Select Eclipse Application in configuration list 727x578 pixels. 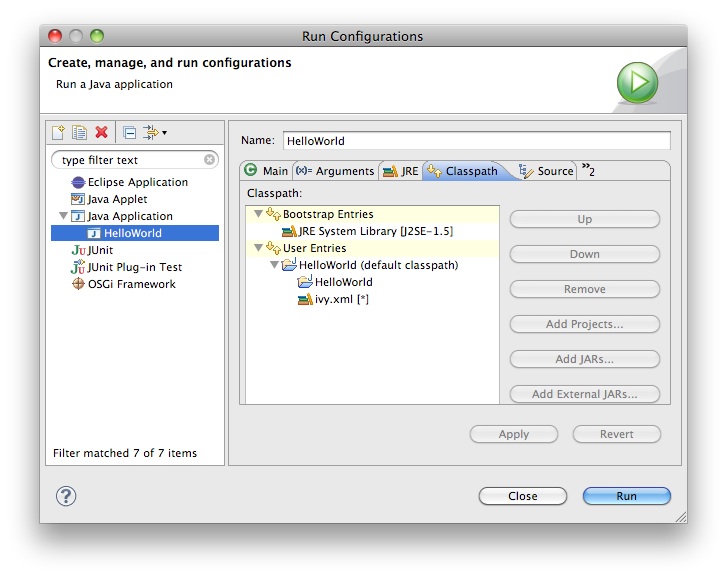[137, 182]
